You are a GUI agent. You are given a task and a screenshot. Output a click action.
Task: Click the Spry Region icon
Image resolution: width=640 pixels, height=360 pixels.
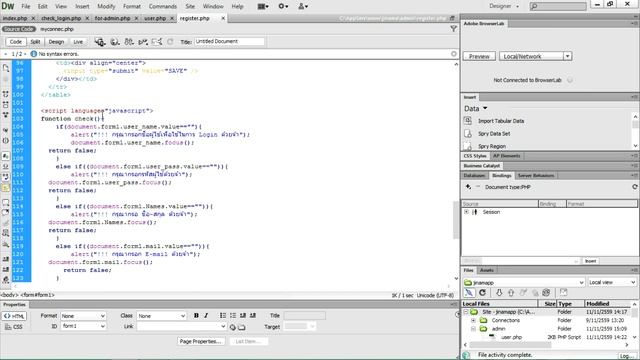click(468, 146)
